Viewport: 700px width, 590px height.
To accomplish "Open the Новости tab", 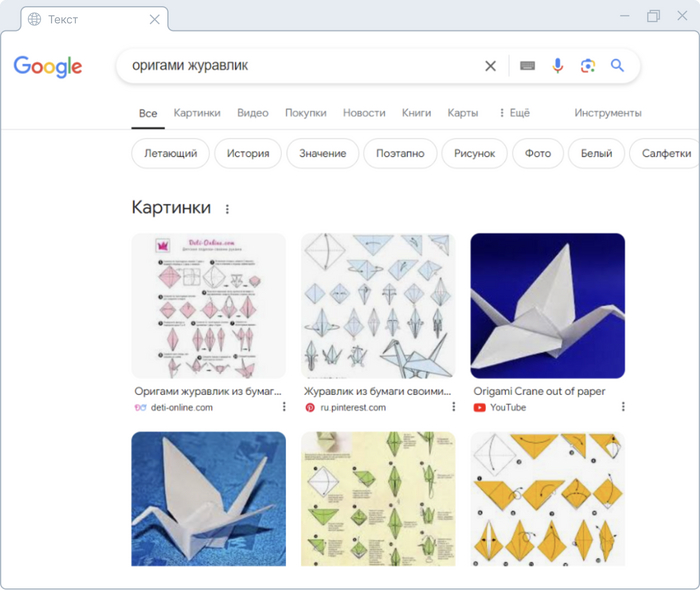I will [x=364, y=113].
